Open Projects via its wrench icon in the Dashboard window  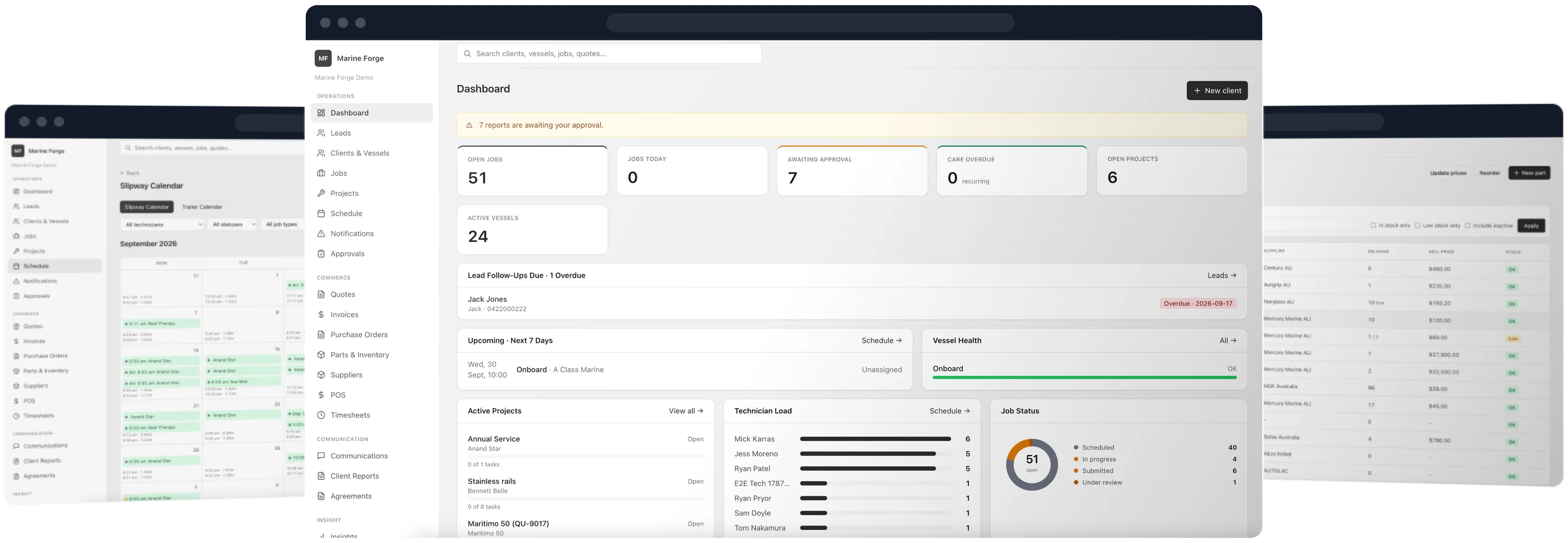pyautogui.click(x=321, y=194)
